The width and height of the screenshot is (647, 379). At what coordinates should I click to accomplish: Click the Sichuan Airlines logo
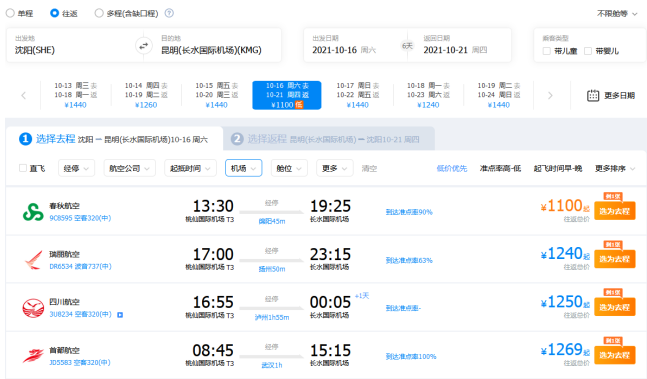click(x=33, y=308)
